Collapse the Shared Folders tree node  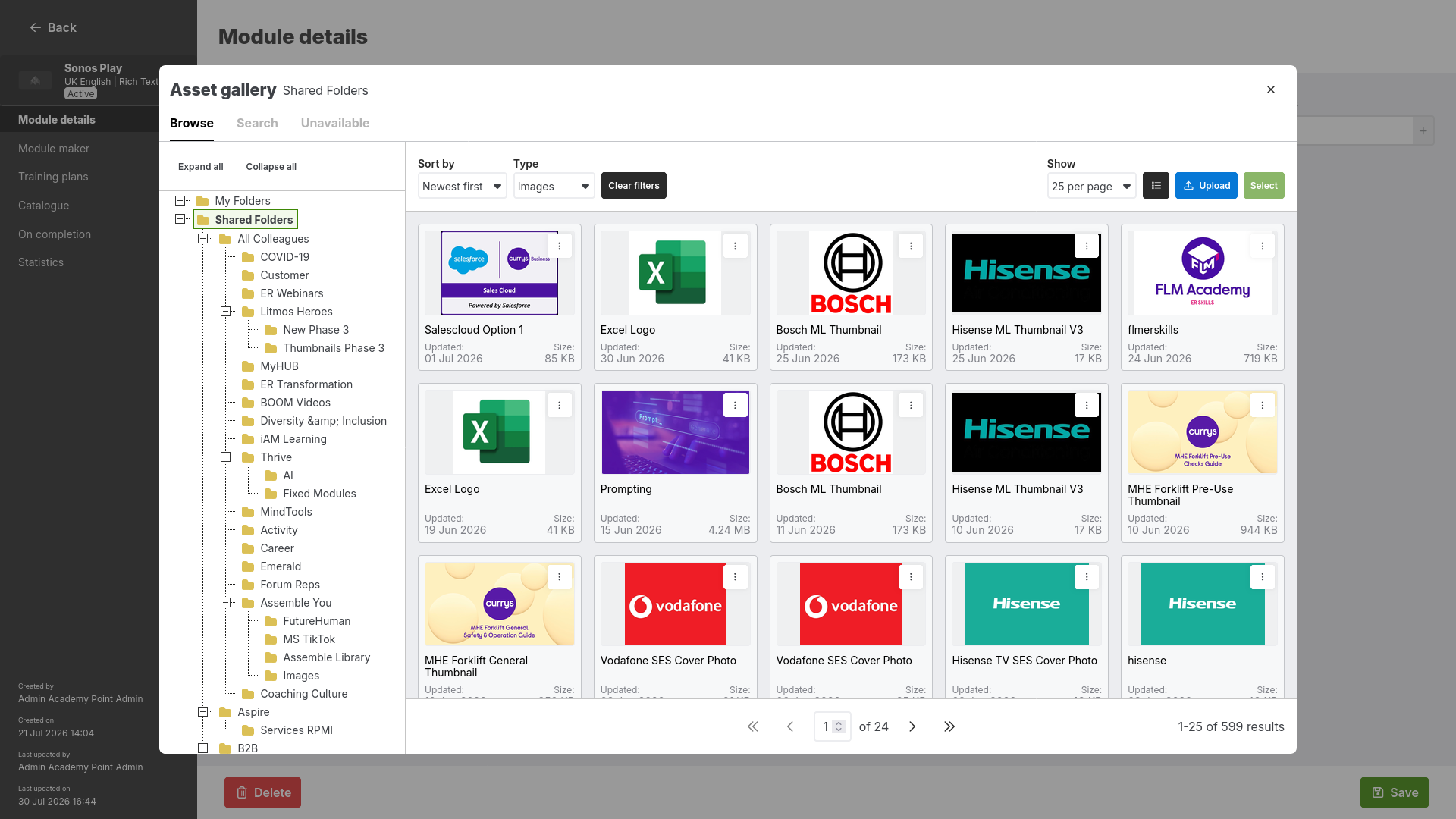[x=180, y=219]
